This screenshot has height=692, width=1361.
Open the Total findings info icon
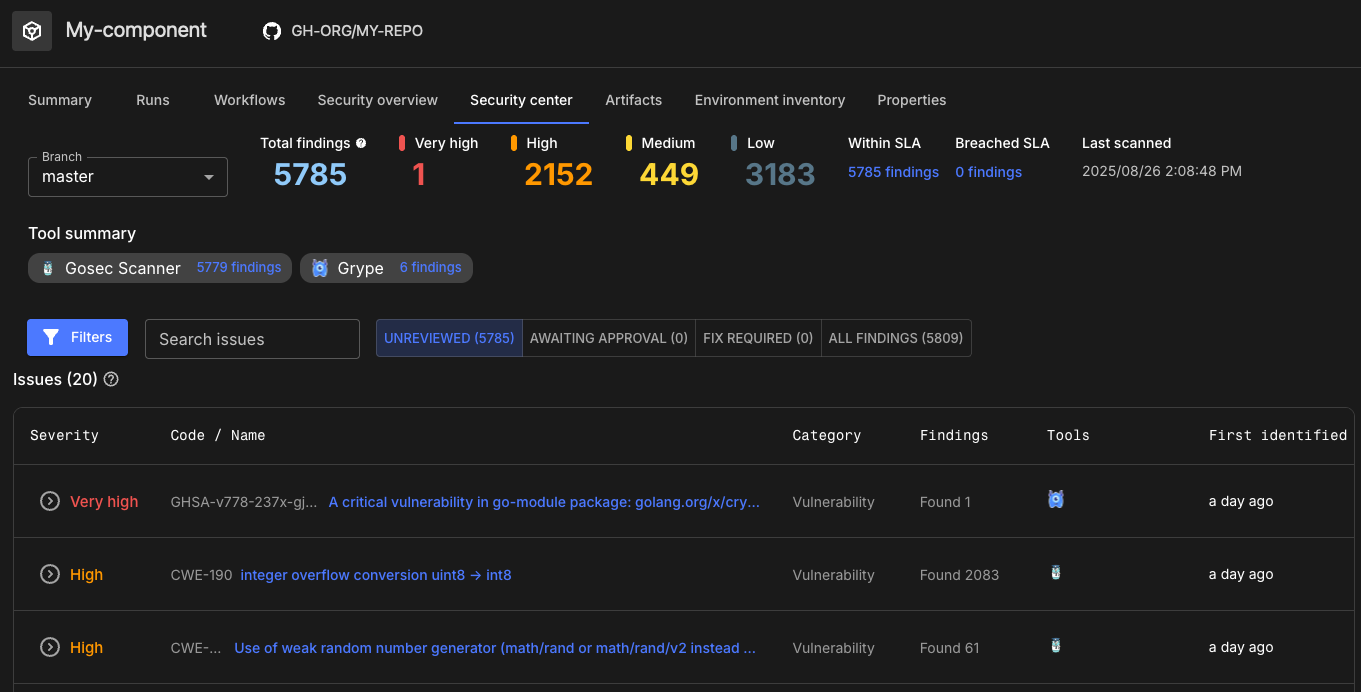[x=360, y=142]
